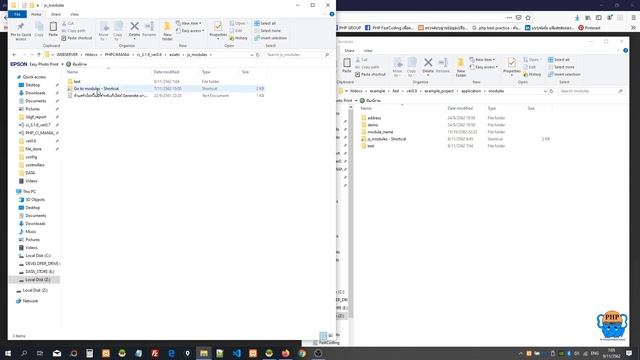Select module_name folder in back modules window
Viewport: 640px width, 360px height.
coord(380,132)
